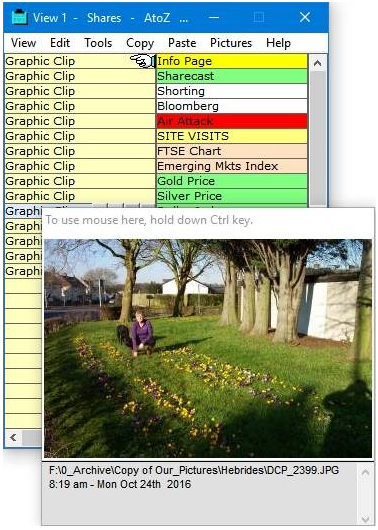378x530 pixels.
Task: Click Graphic Clip beside Sharecast
Action: point(80,76)
